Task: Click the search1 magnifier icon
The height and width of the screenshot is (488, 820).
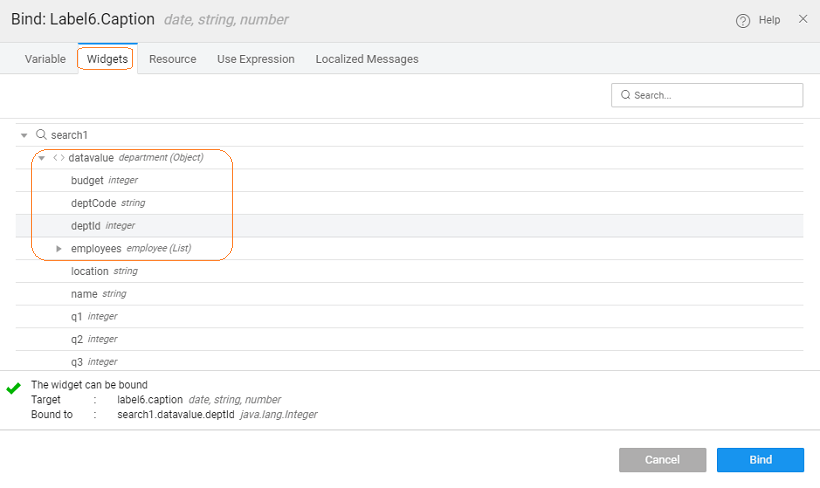Action: click(41, 135)
